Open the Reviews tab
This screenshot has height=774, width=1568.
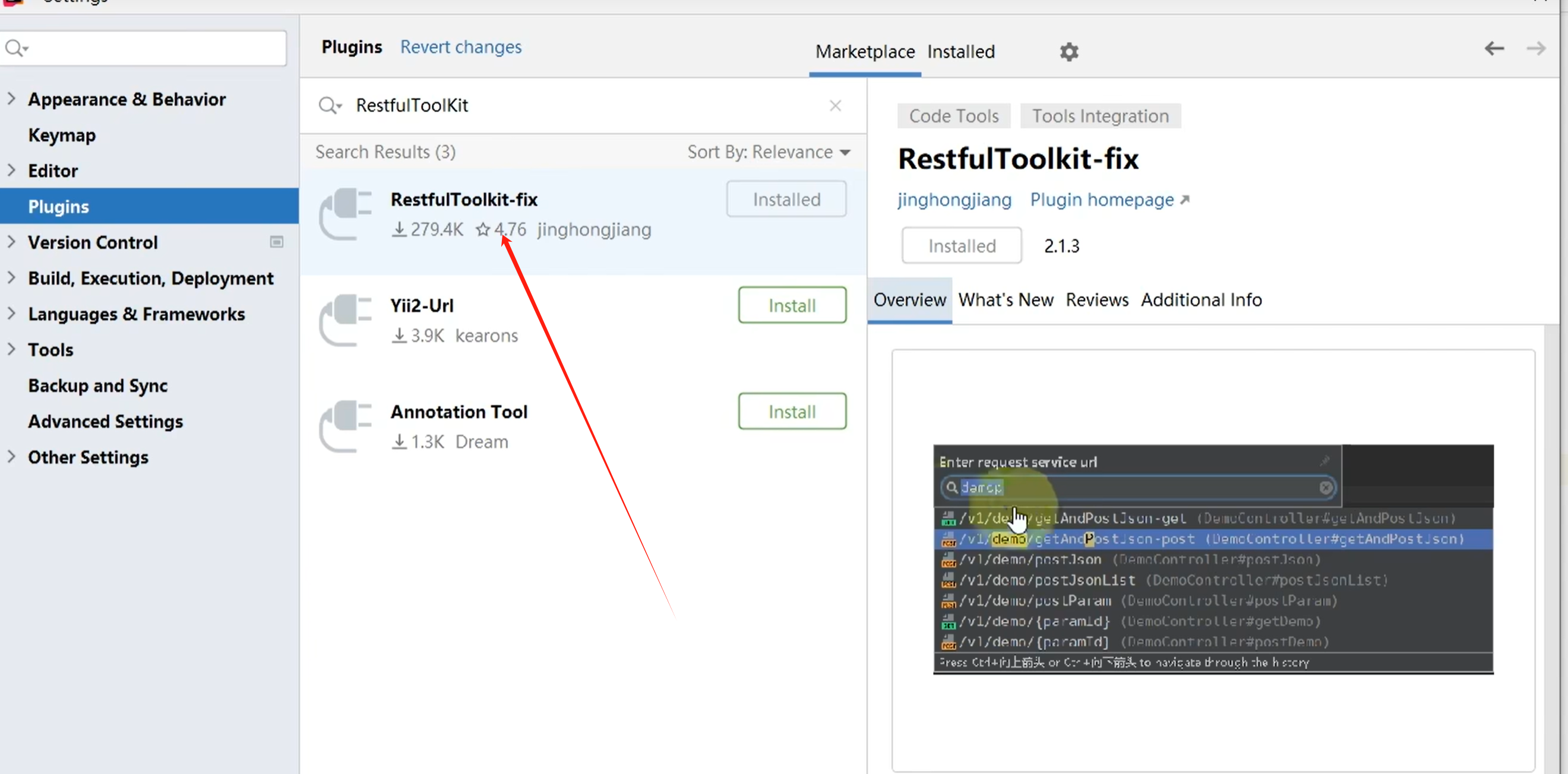(1097, 299)
